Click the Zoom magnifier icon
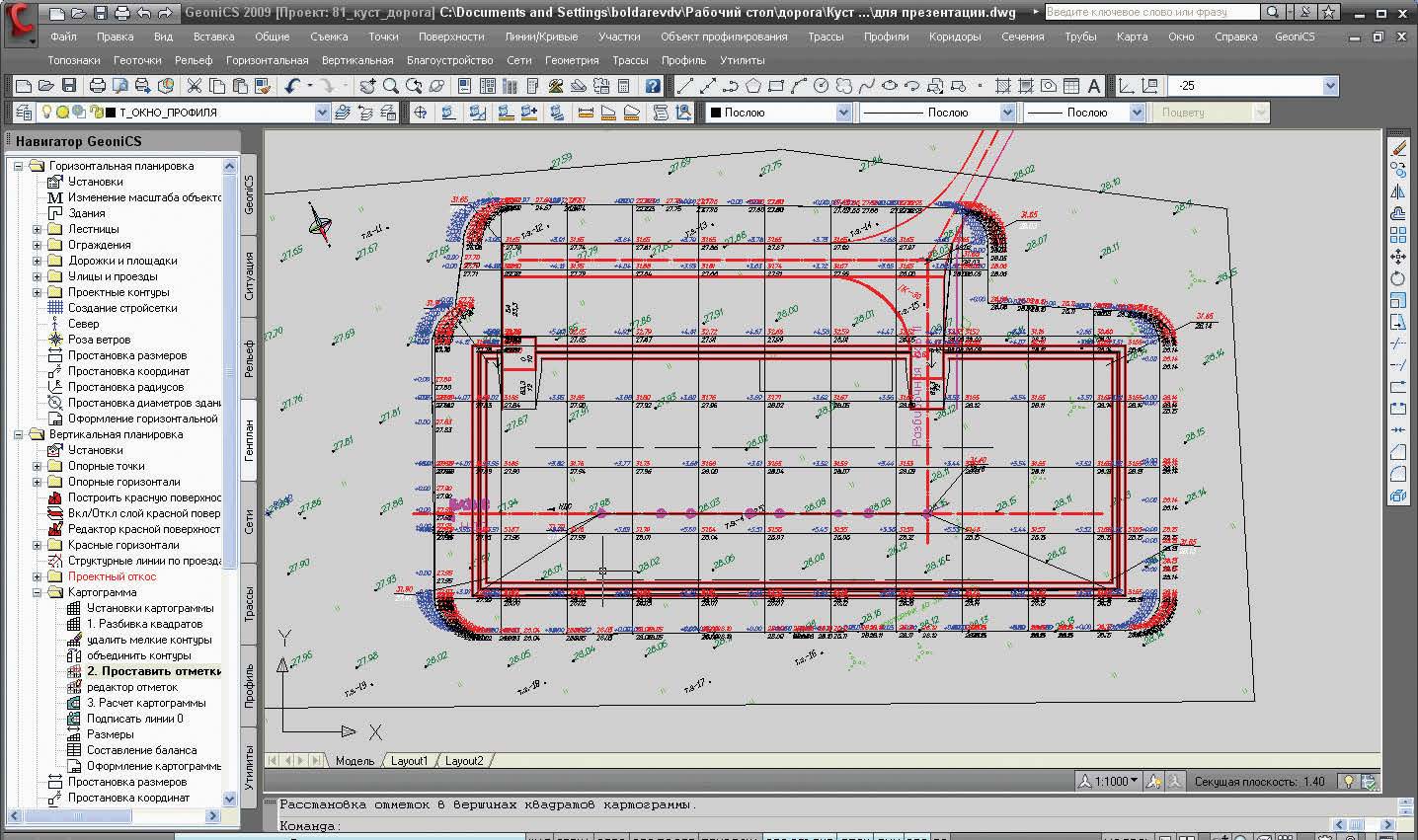The image size is (1418, 840). (391, 86)
